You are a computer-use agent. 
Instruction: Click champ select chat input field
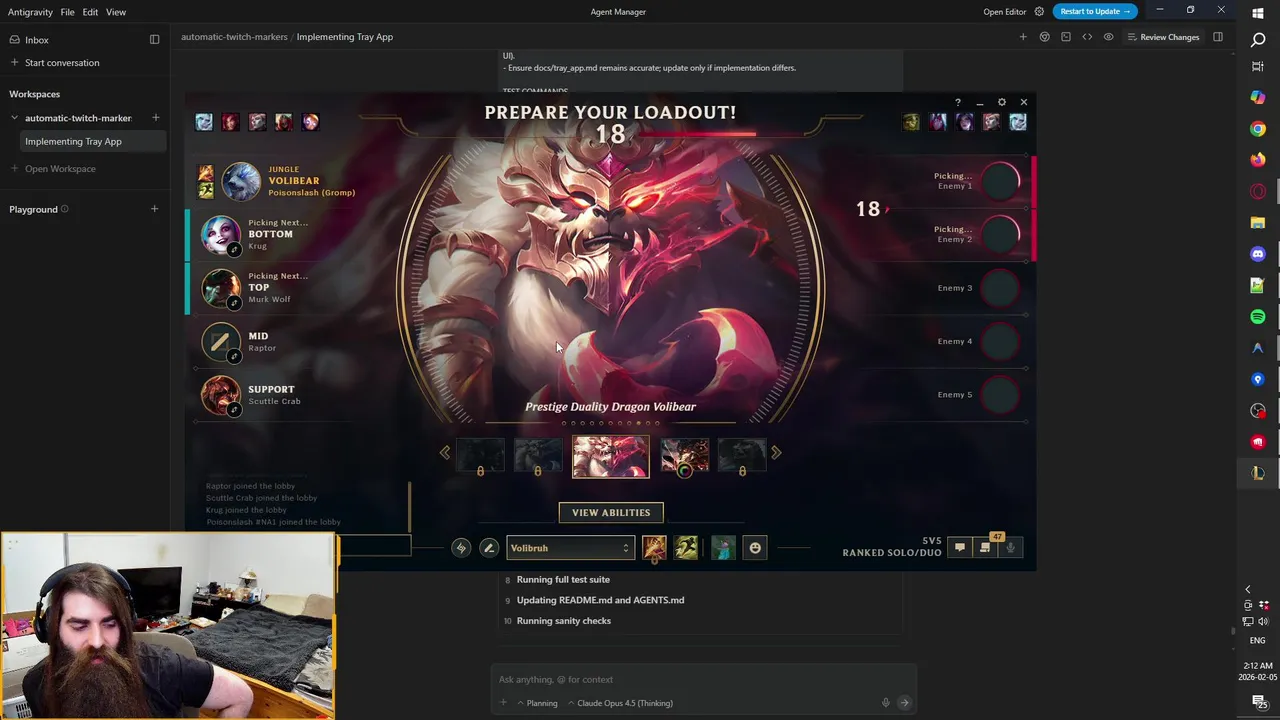click(x=375, y=547)
